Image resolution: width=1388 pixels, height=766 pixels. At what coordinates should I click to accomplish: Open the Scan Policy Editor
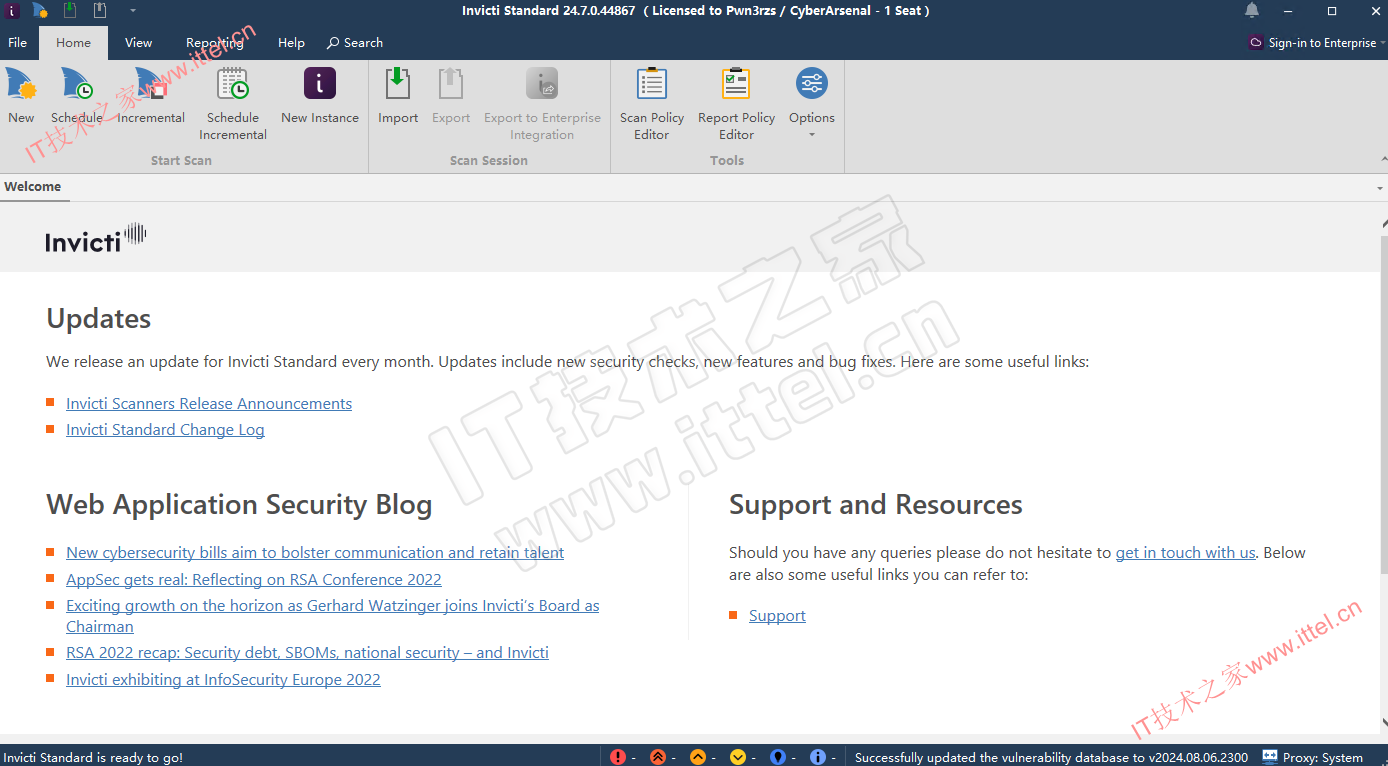pyautogui.click(x=652, y=105)
